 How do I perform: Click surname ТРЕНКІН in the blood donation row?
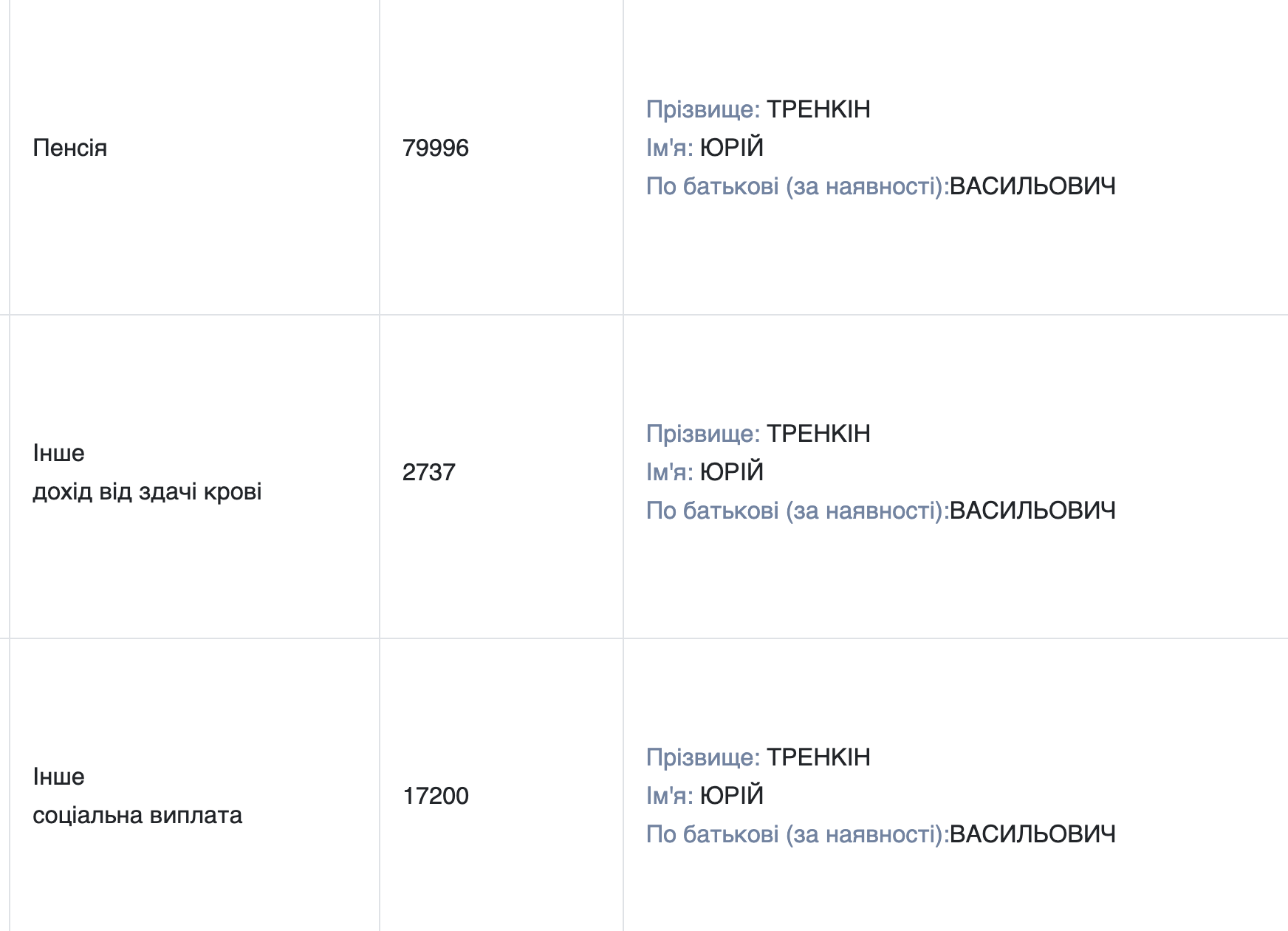tap(818, 434)
